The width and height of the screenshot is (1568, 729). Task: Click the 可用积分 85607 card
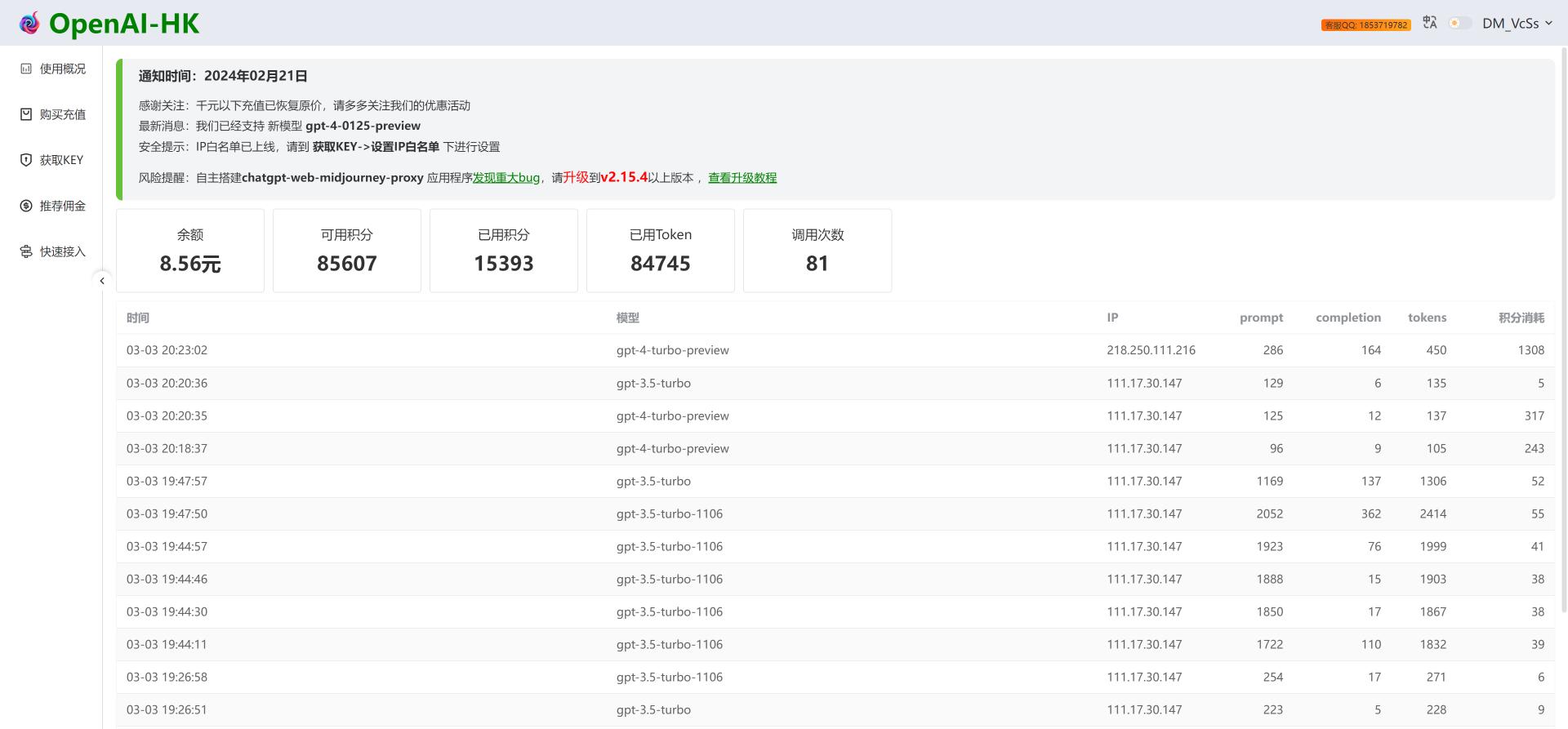pos(347,251)
